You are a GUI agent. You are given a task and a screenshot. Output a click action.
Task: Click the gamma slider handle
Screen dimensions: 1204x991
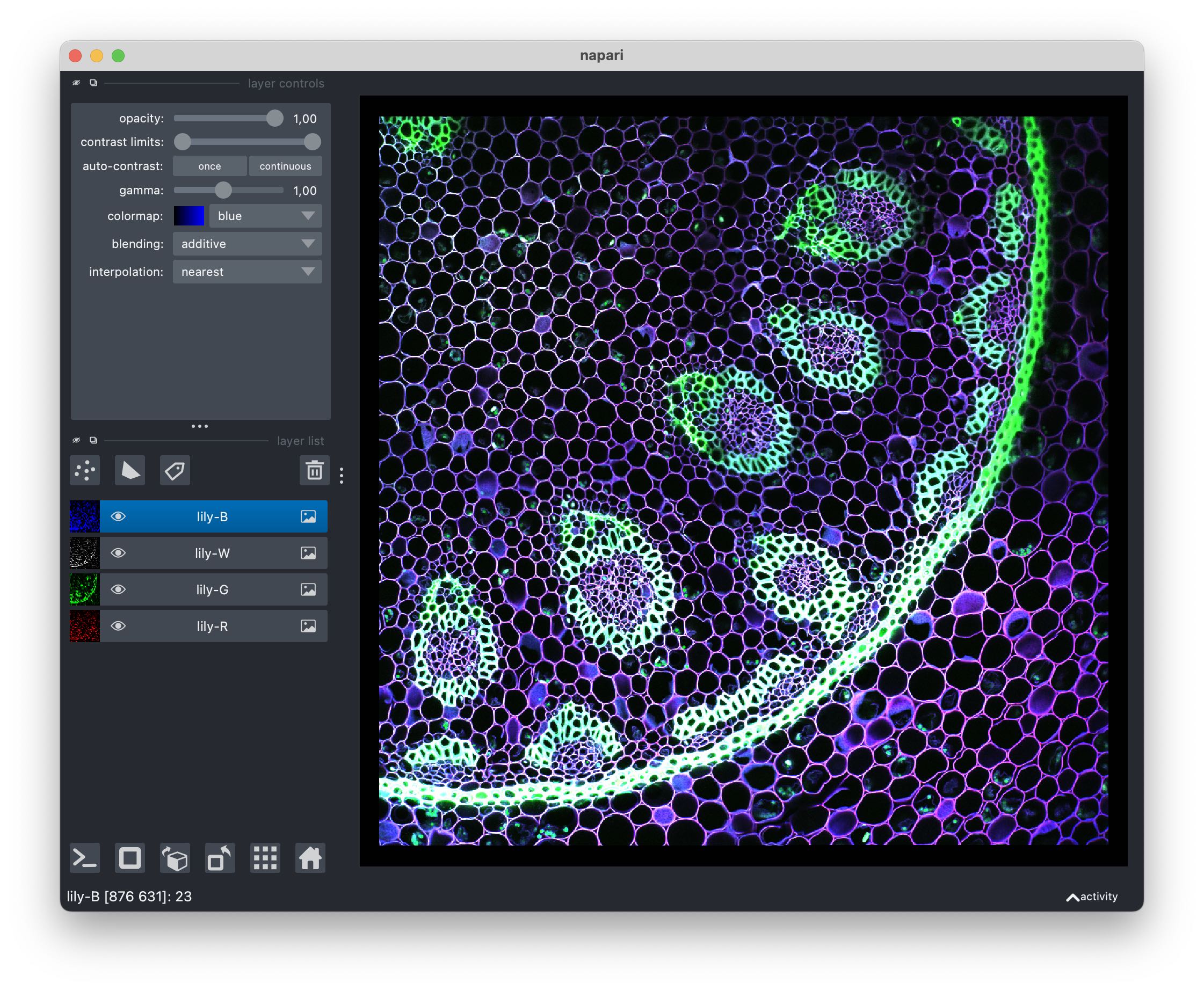223,190
